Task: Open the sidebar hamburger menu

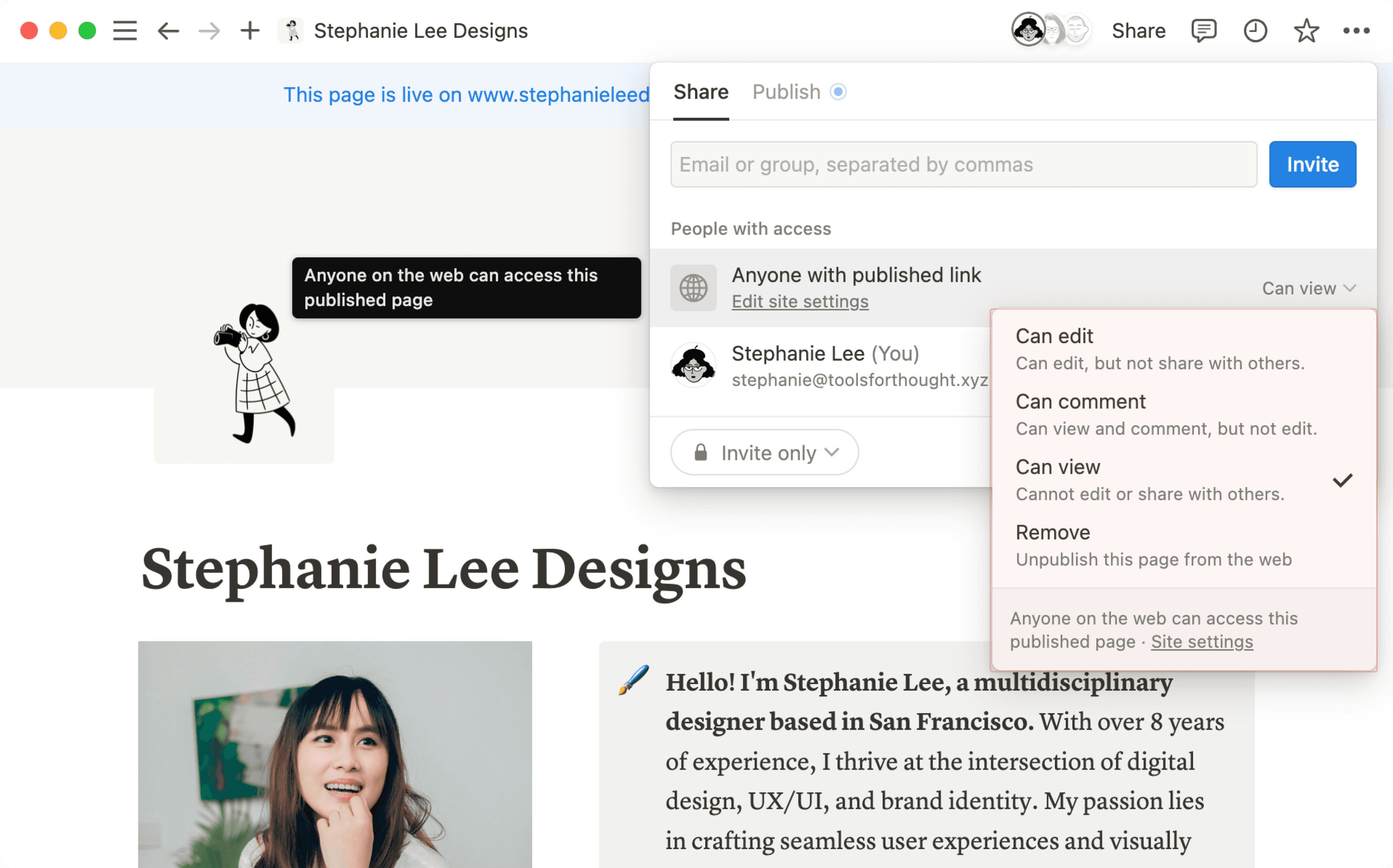Action: 124,30
